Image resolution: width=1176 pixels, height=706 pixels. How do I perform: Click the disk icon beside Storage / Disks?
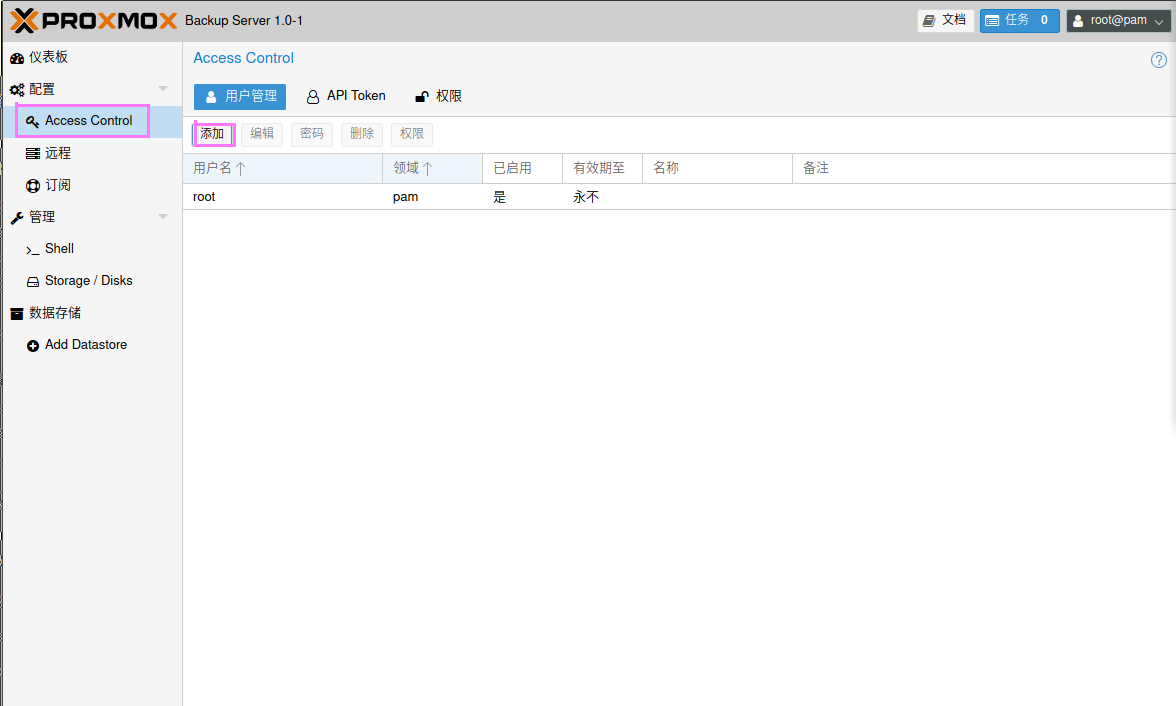[x=33, y=282]
